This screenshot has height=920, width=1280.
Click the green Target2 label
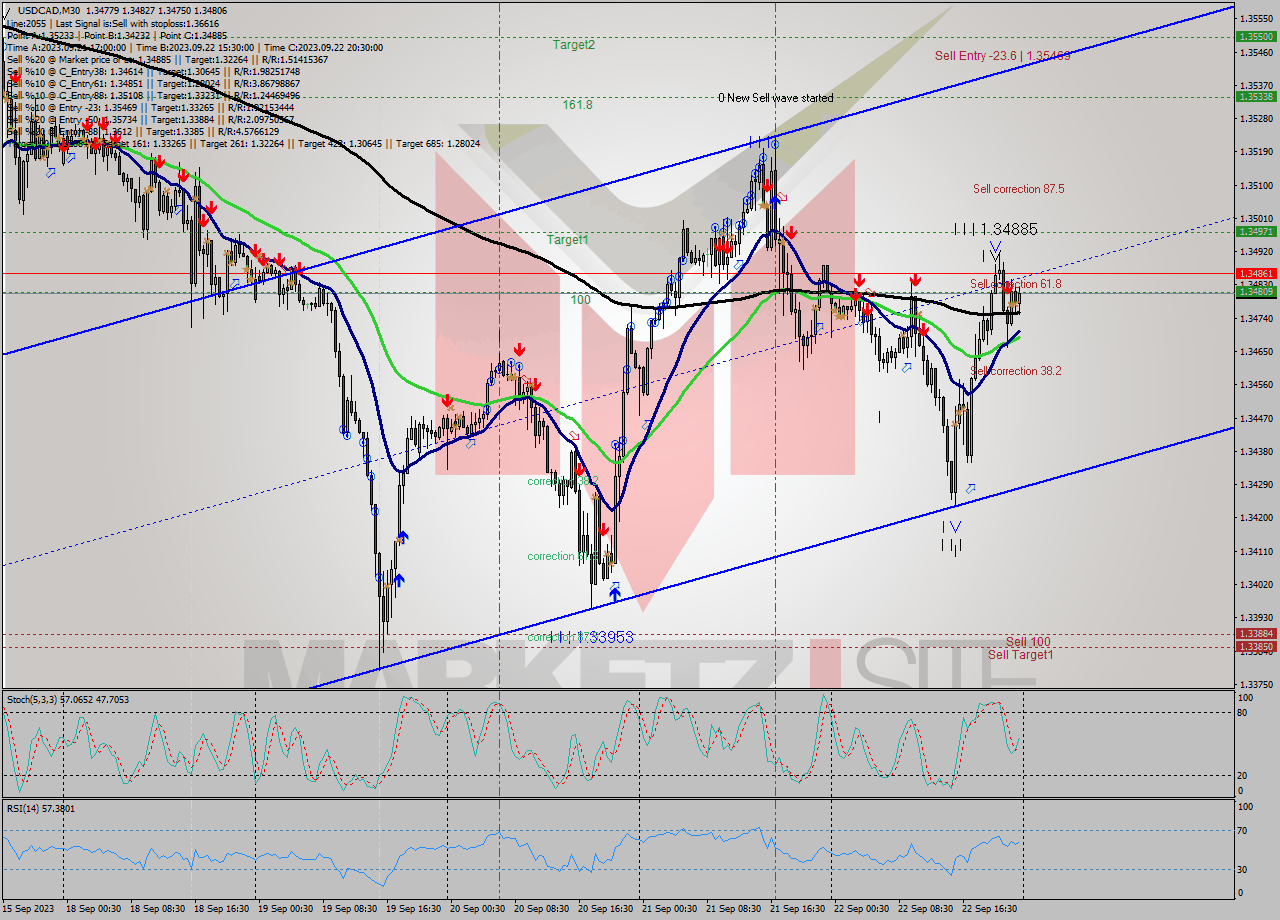pos(574,45)
